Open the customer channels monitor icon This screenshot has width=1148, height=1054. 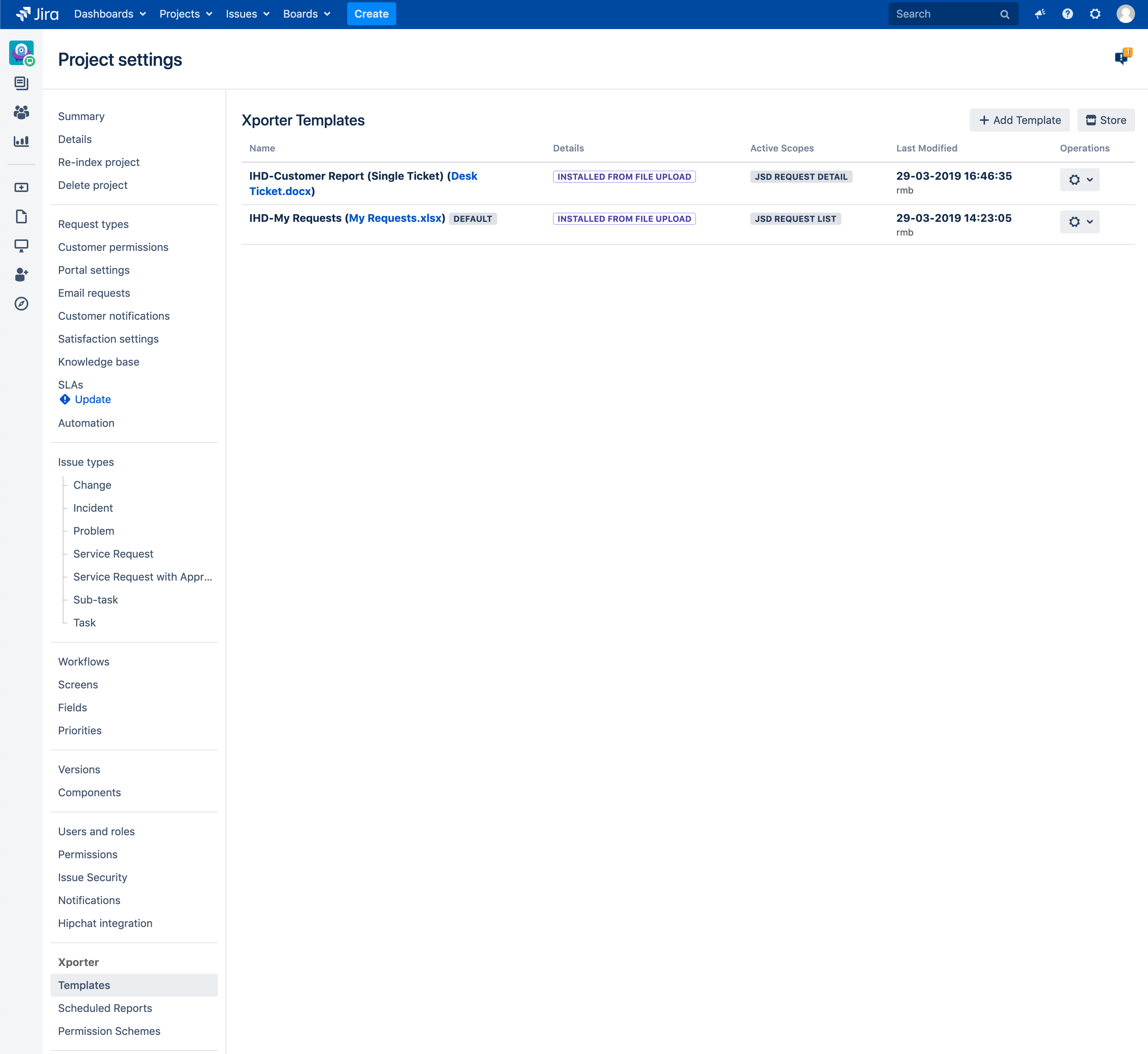coord(21,245)
